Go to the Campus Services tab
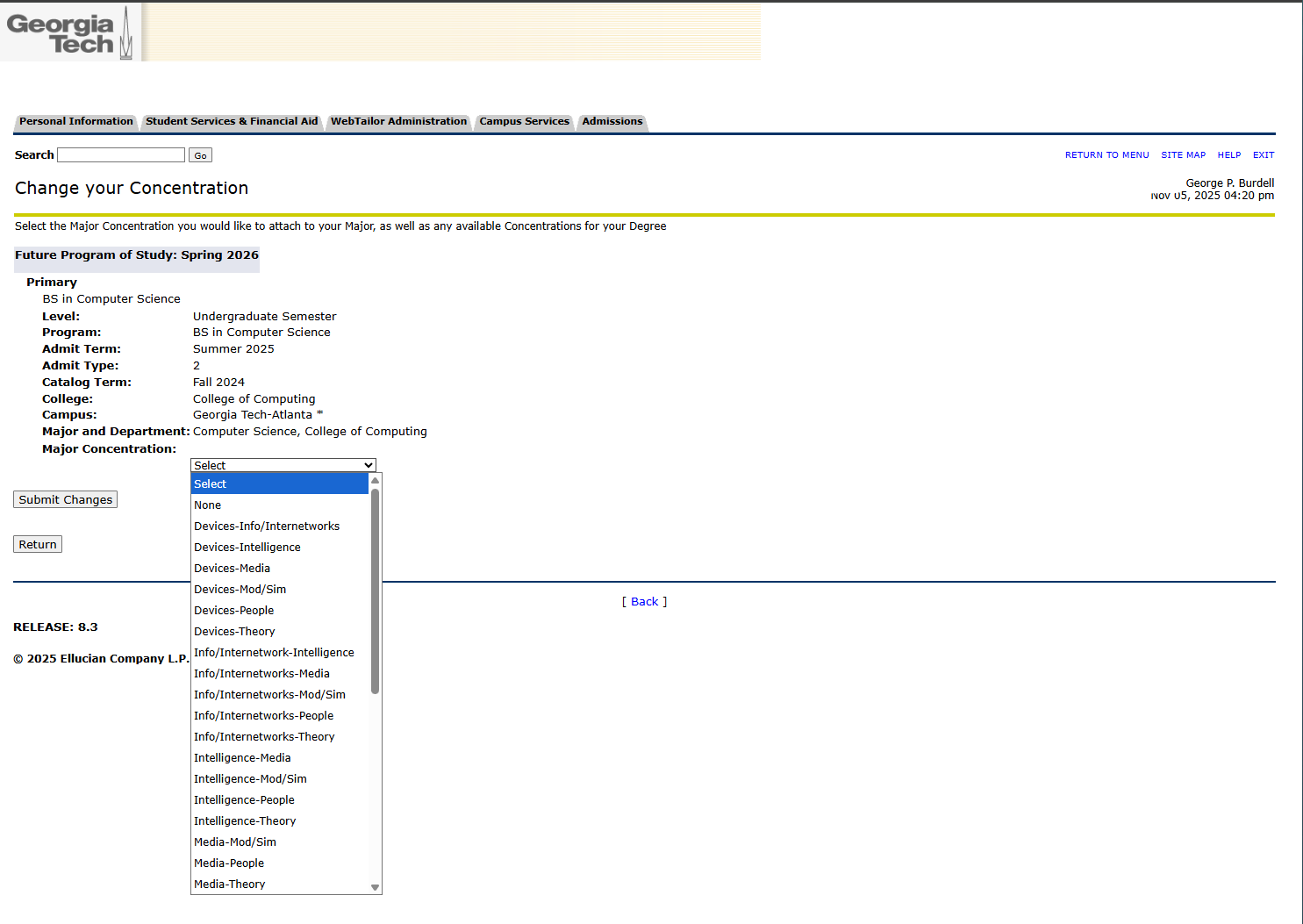This screenshot has width=1303, height=924. [524, 122]
